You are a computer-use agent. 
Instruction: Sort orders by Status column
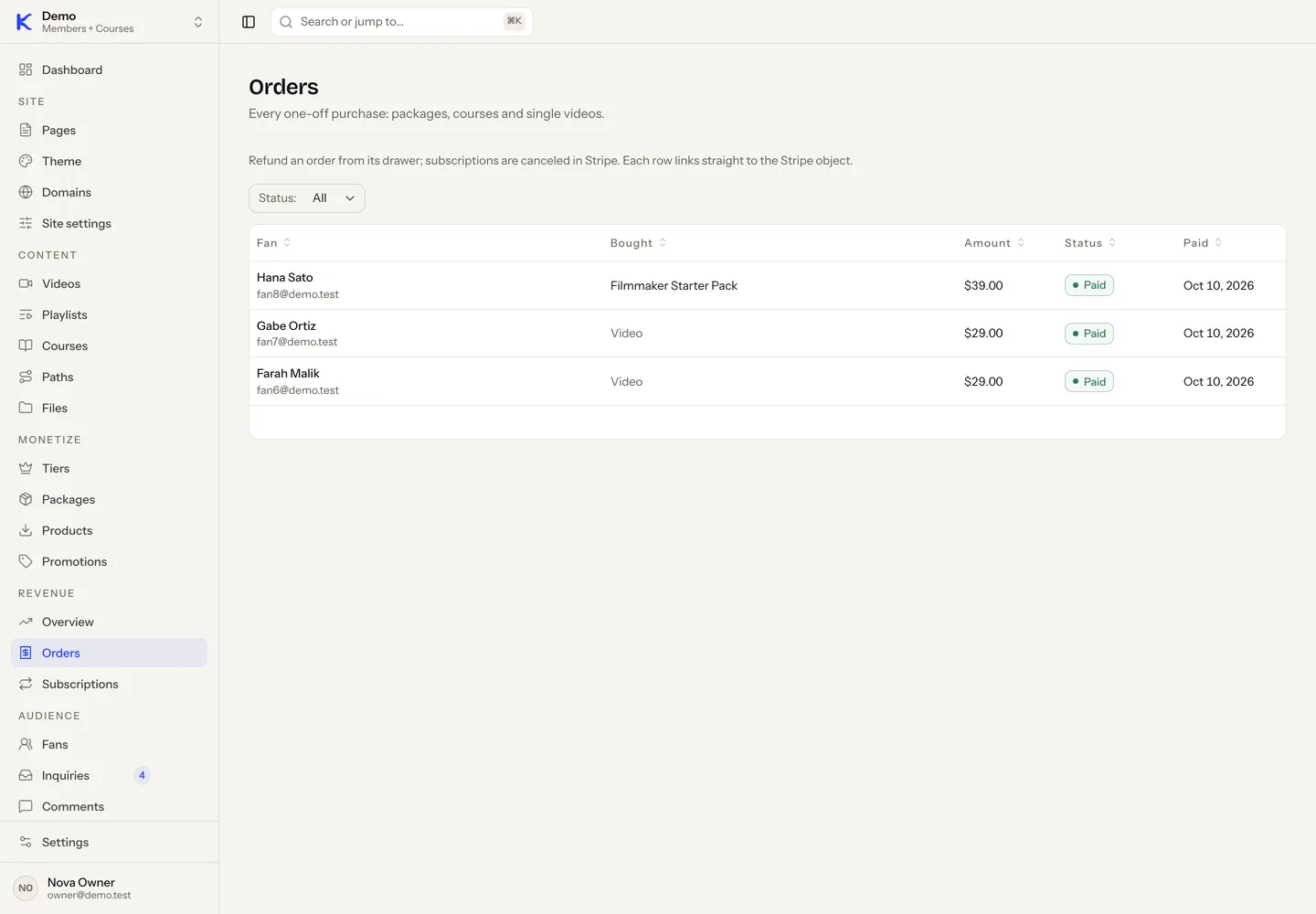click(1090, 243)
